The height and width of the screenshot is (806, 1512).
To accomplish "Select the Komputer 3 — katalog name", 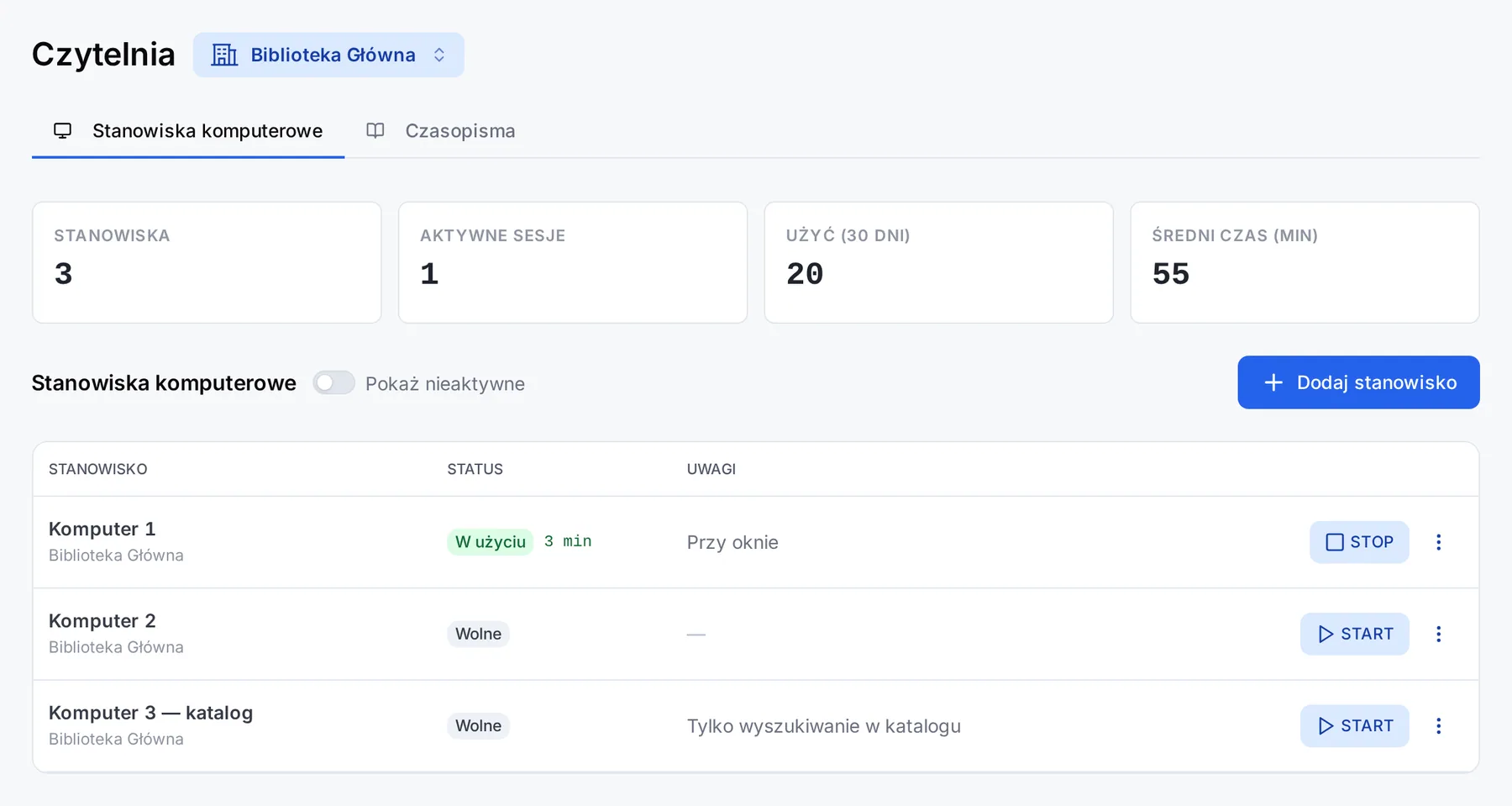I will click(150, 712).
